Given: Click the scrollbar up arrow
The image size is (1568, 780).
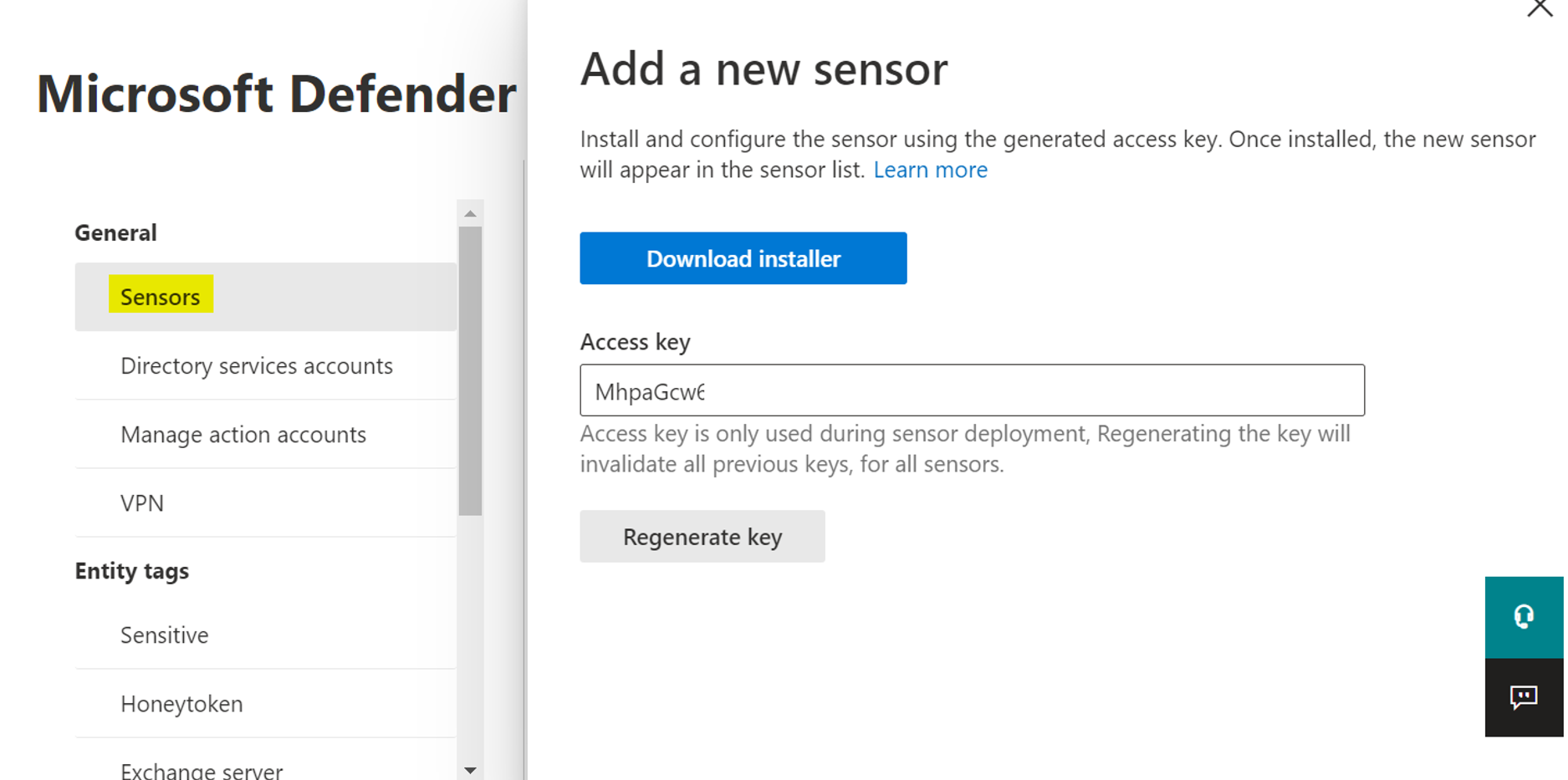Looking at the screenshot, I should [x=470, y=211].
